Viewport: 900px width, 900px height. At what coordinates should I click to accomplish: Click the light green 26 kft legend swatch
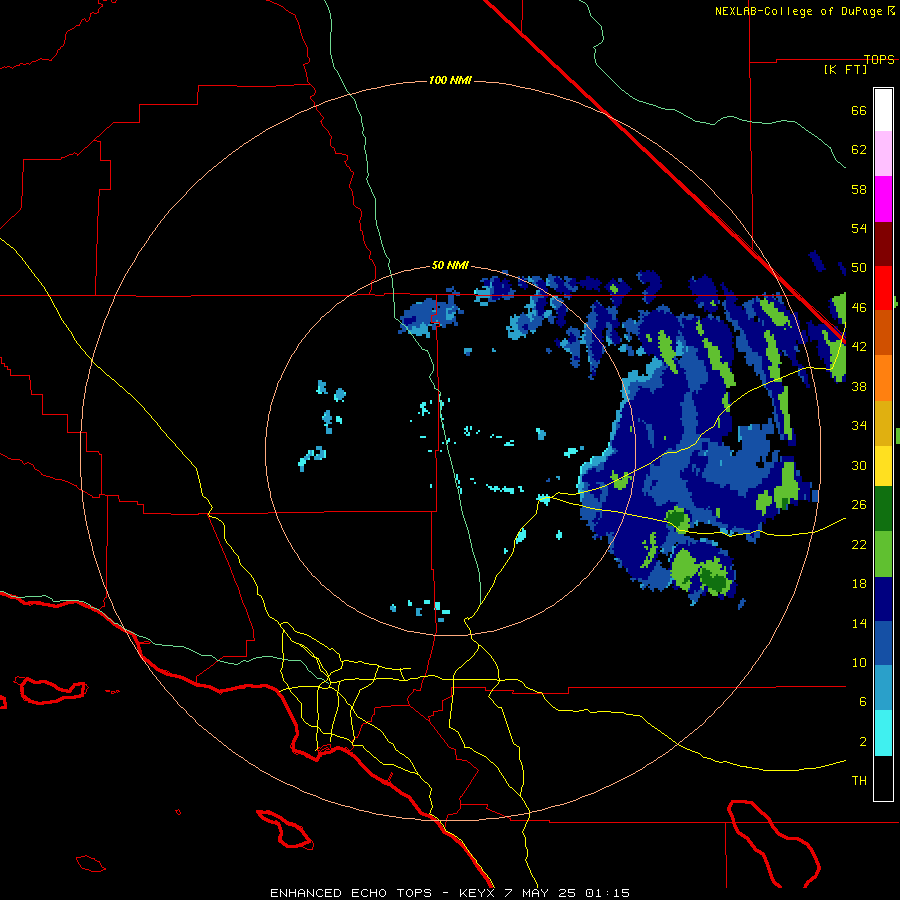point(883,554)
